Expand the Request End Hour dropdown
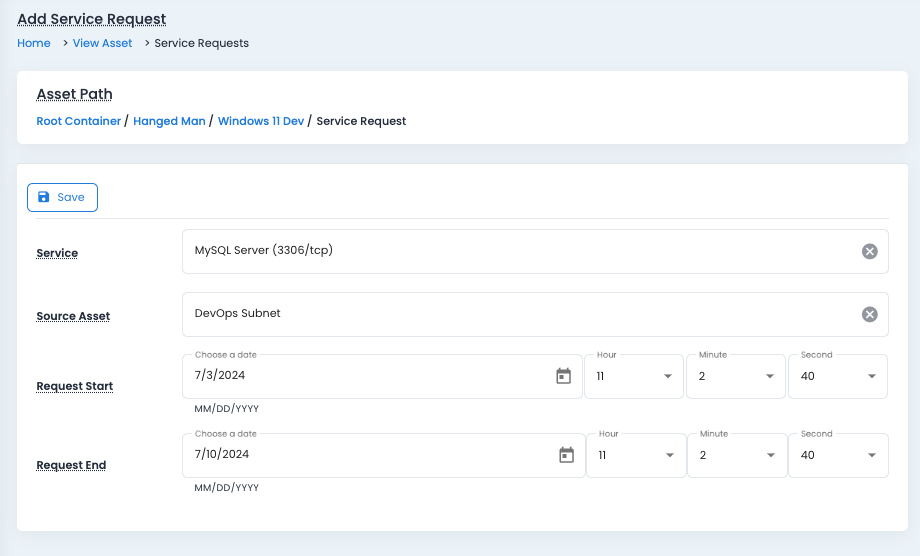Screen dimensions: 920x556 pos(634,455)
